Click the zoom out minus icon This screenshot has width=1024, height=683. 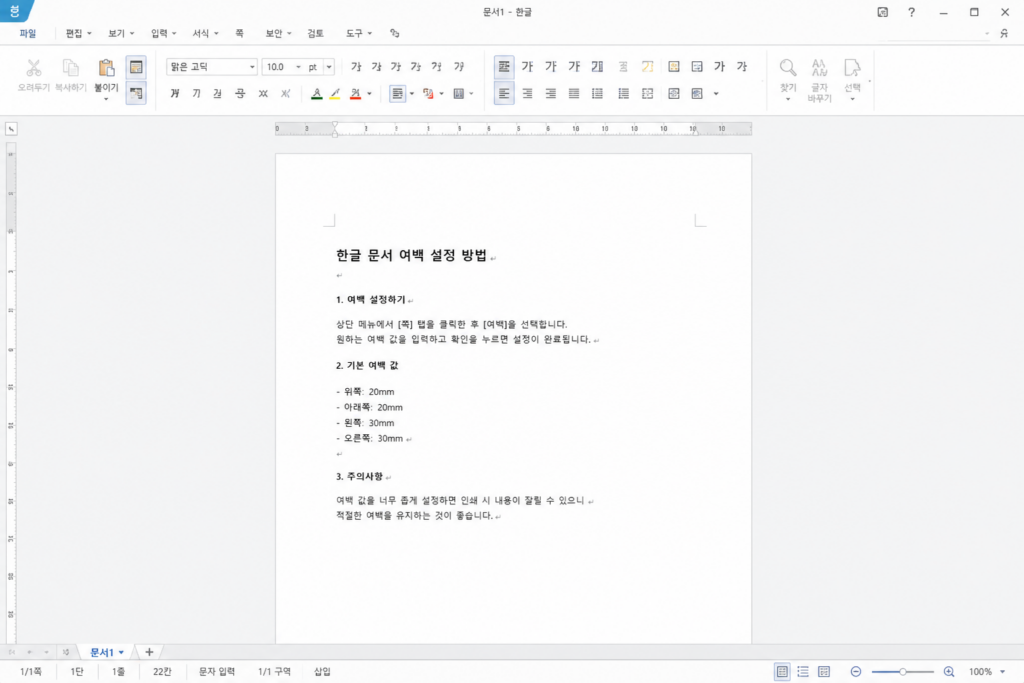pos(856,671)
